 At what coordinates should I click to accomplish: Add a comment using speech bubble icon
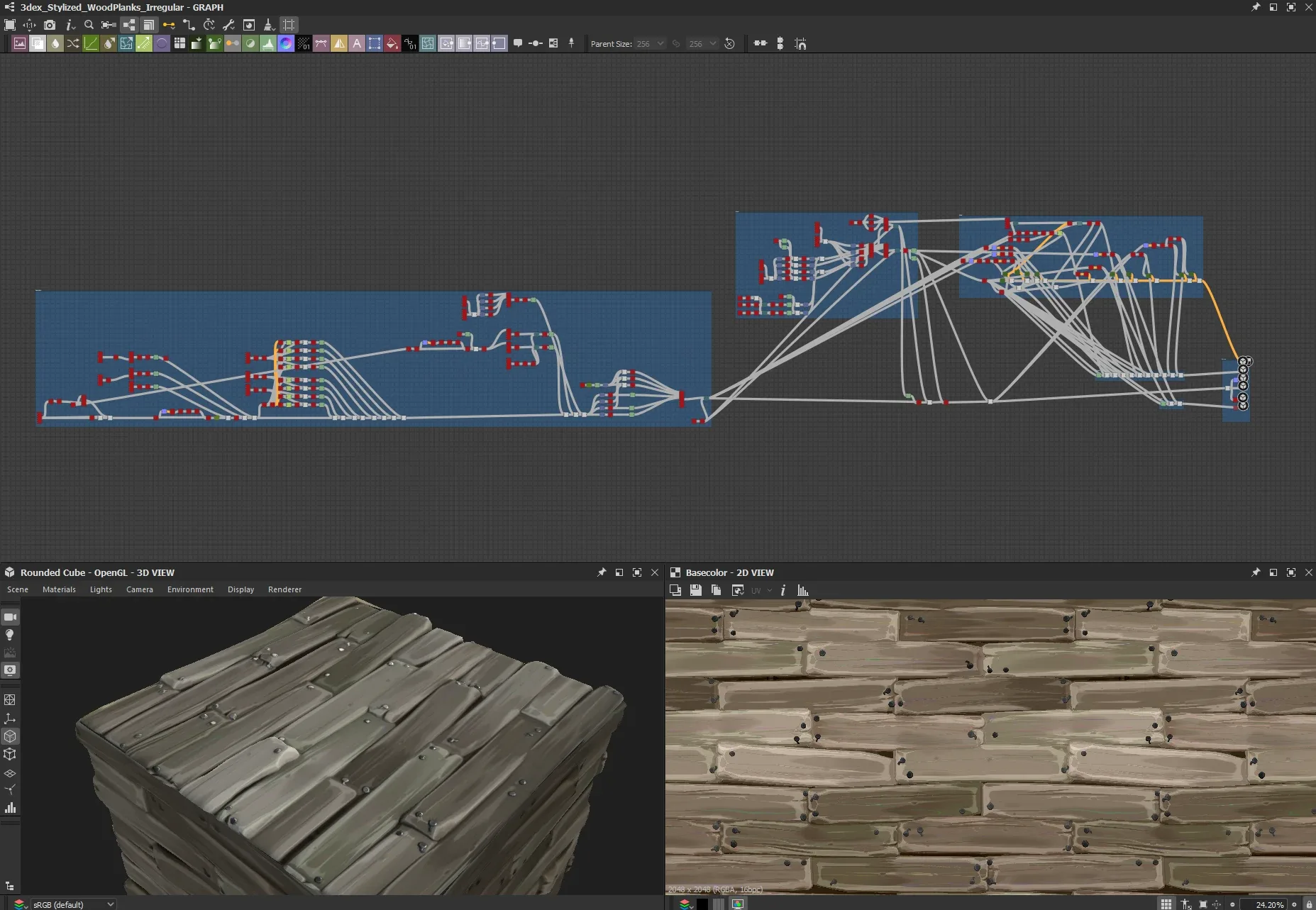click(x=518, y=44)
